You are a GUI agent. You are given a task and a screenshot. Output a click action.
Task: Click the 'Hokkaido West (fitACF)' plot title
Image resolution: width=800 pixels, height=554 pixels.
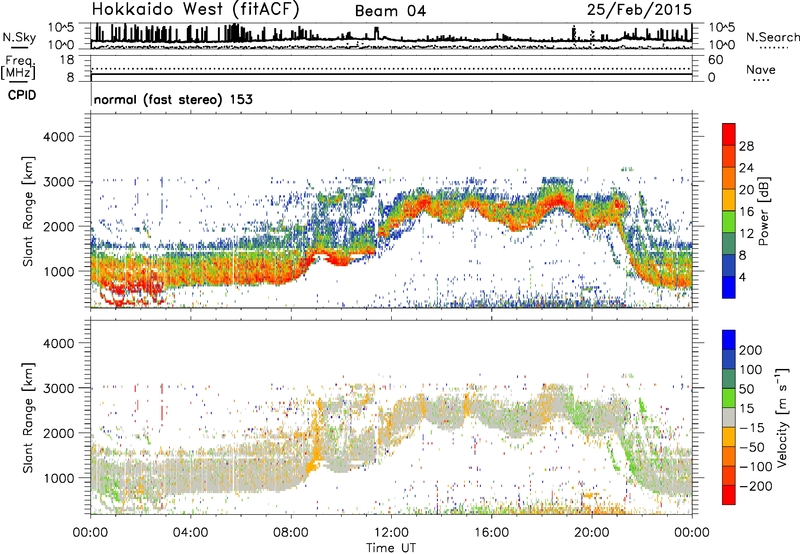(195, 9)
